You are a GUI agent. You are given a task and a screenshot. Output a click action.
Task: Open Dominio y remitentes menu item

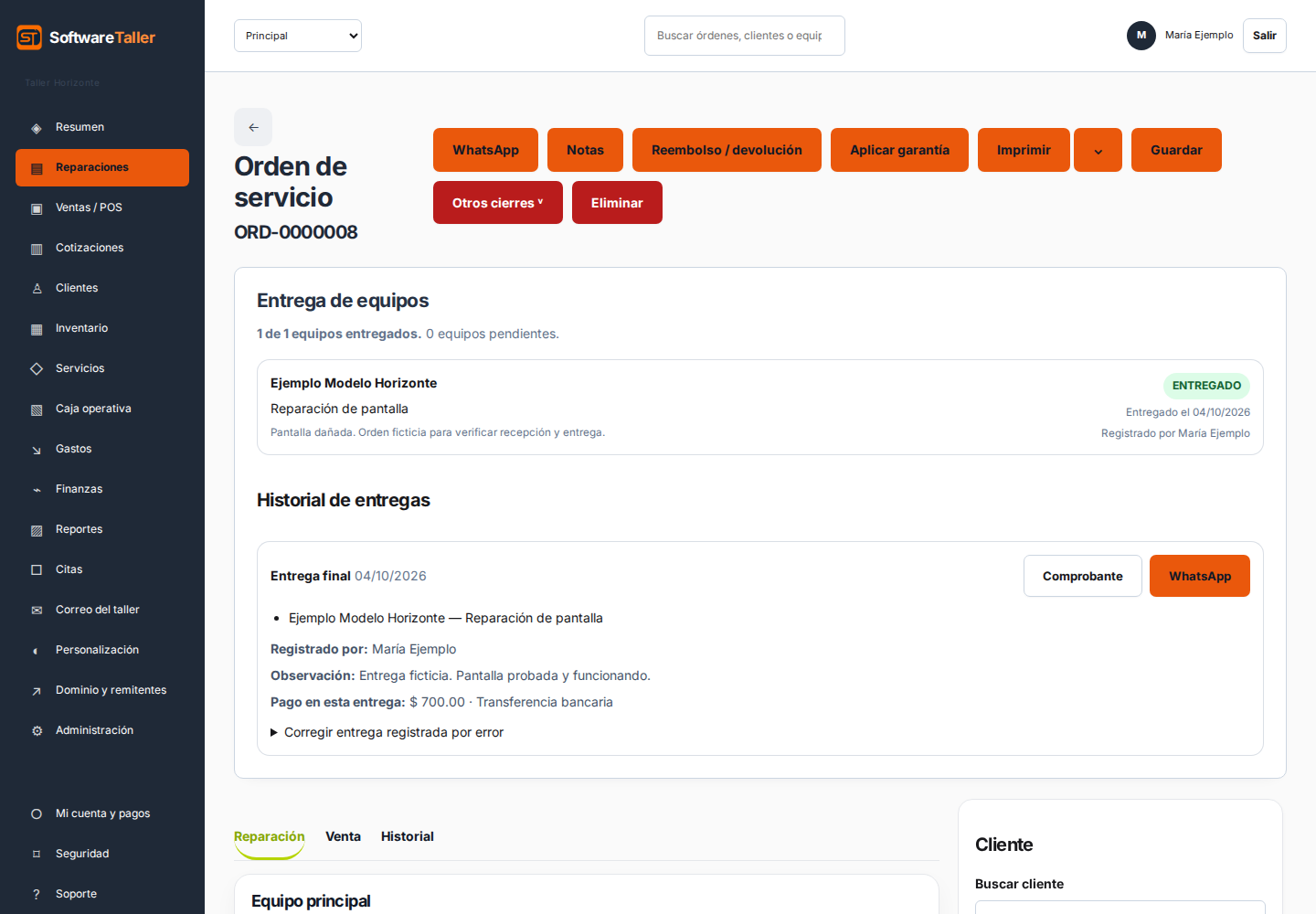click(102, 690)
